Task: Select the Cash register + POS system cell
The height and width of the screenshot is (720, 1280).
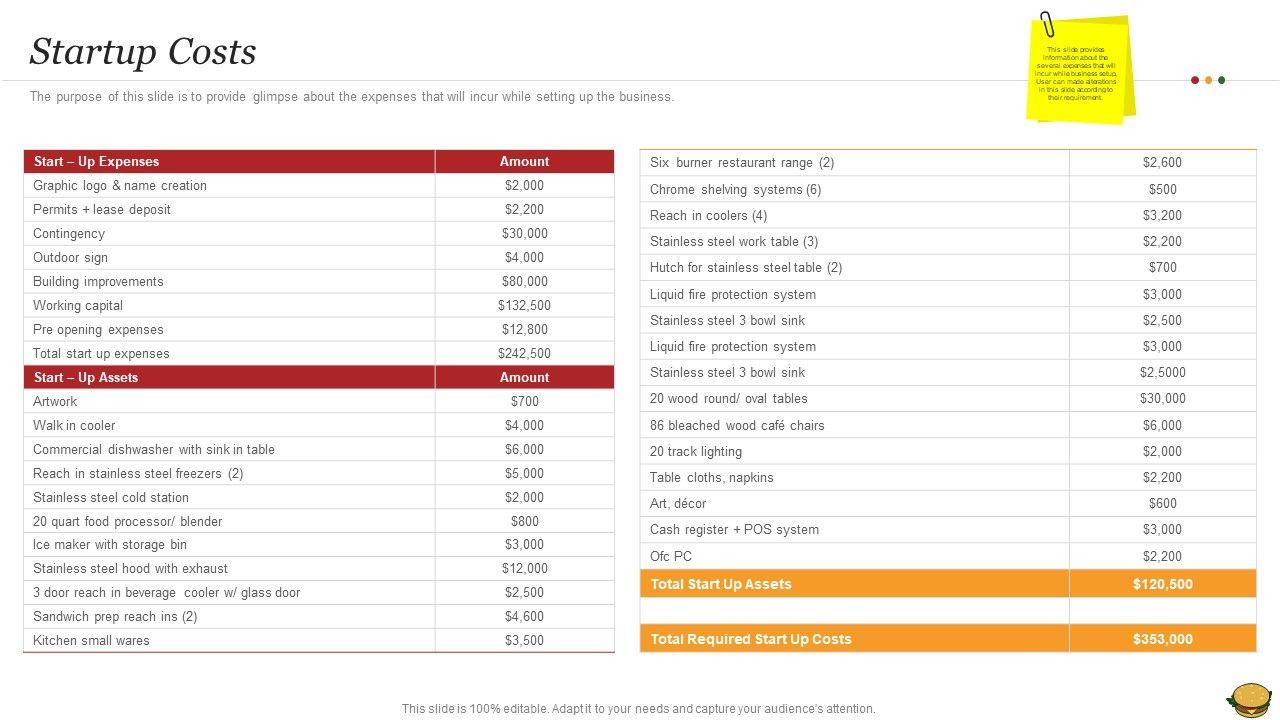Action: (734, 529)
